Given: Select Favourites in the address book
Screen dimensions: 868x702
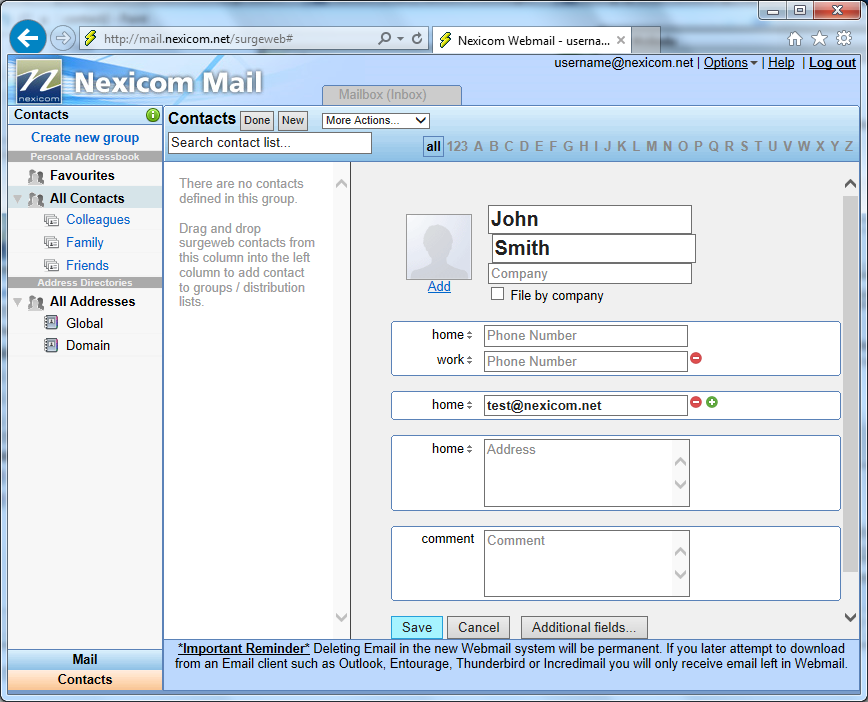Looking at the screenshot, I should tap(82, 176).
